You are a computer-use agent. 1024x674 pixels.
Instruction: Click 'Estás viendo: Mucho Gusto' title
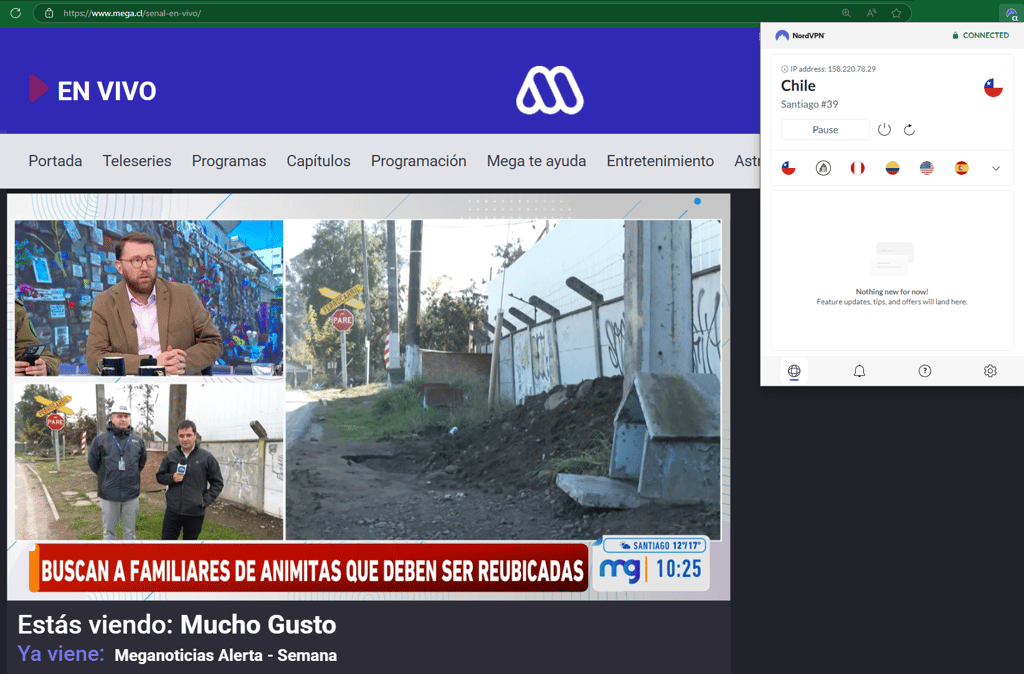(176, 625)
